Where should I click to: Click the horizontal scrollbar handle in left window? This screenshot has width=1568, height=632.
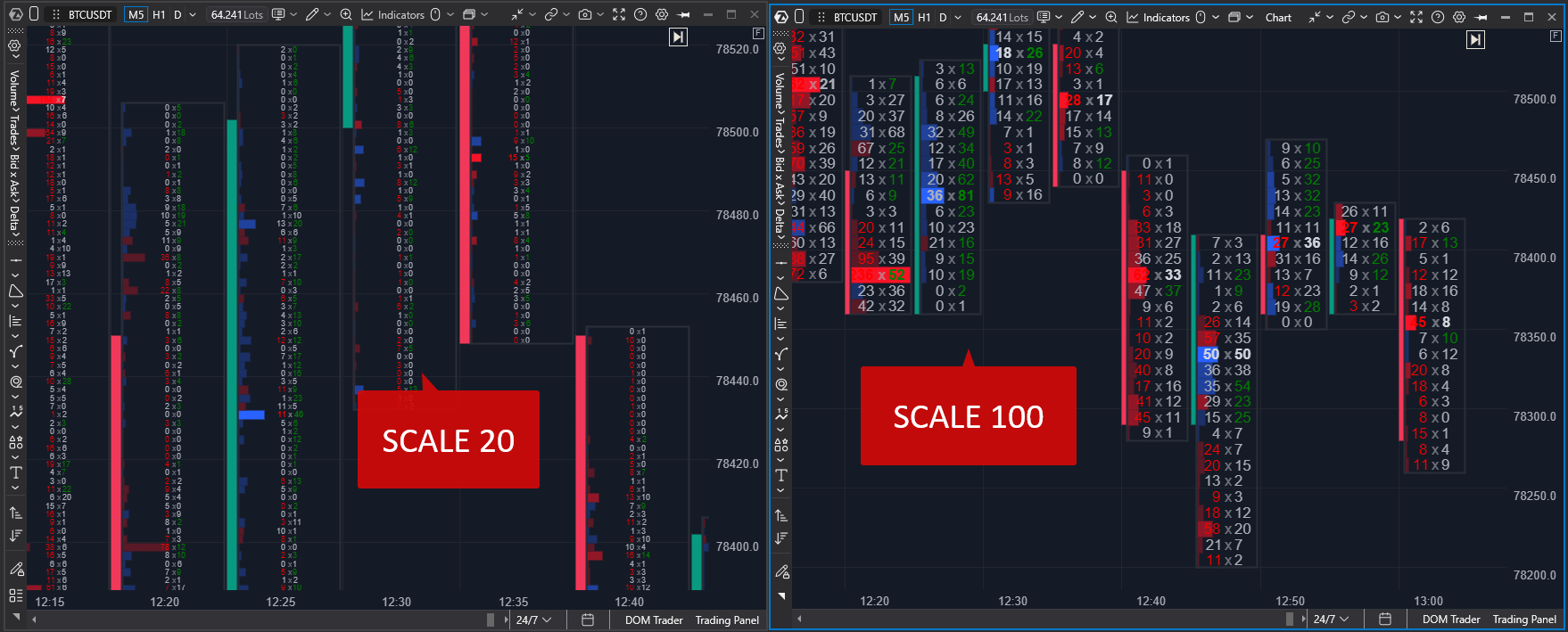point(491,620)
